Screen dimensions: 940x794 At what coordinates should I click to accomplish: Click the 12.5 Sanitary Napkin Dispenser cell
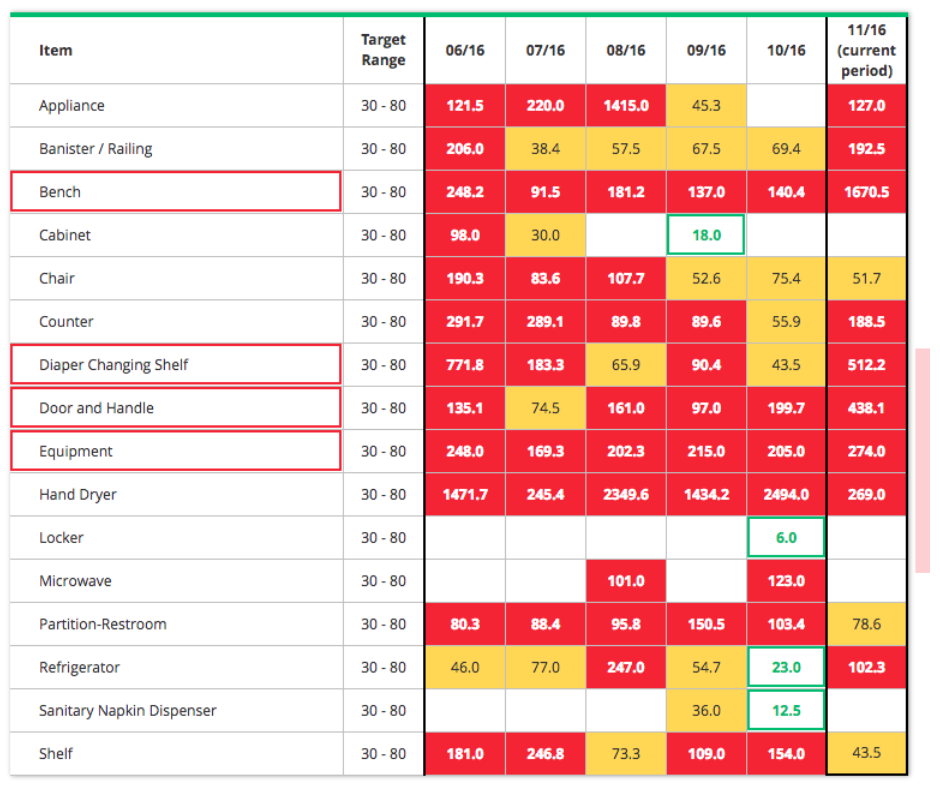(786, 710)
